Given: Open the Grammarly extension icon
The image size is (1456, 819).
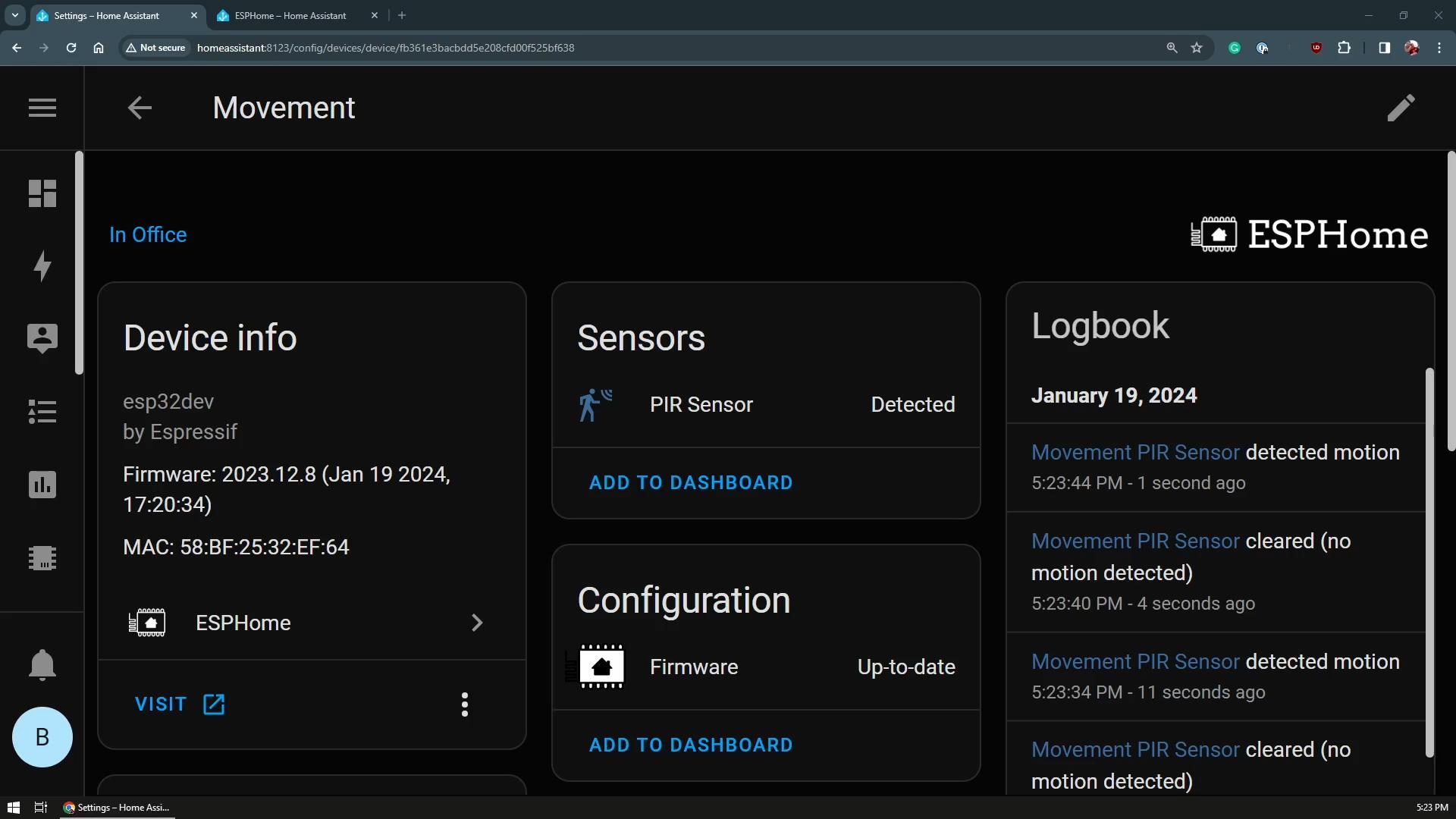Looking at the screenshot, I should [x=1235, y=48].
